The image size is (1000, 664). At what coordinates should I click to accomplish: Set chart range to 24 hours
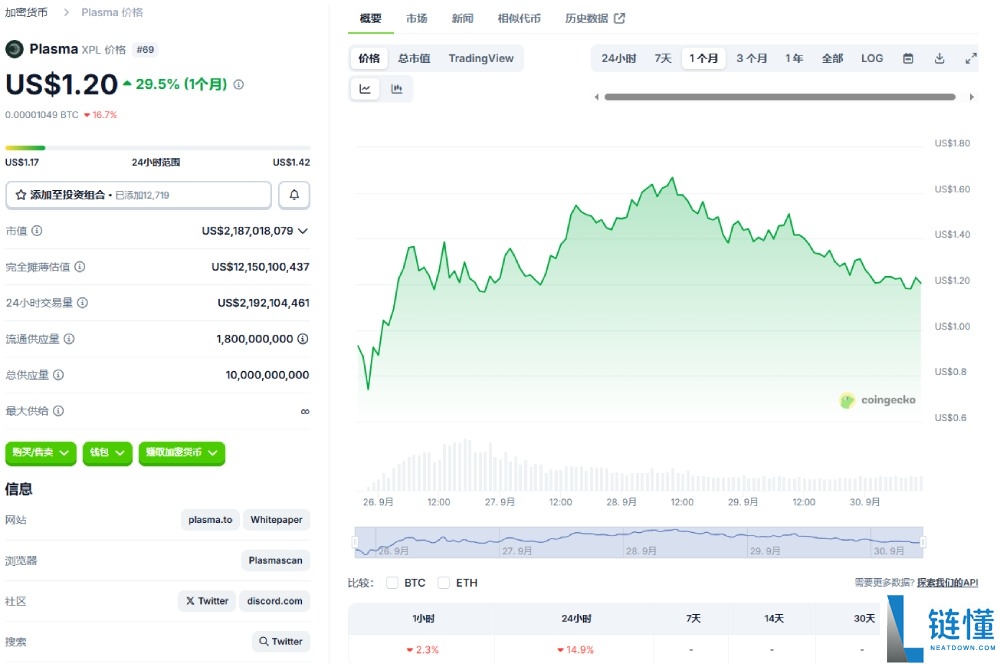pos(619,58)
